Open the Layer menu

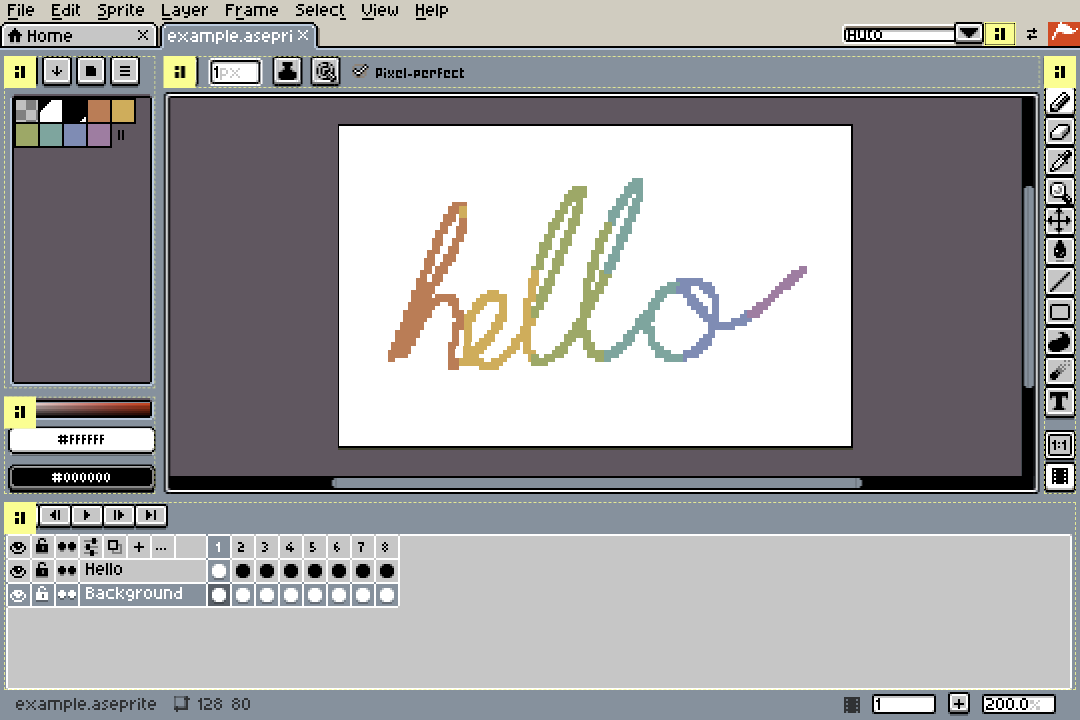184,10
